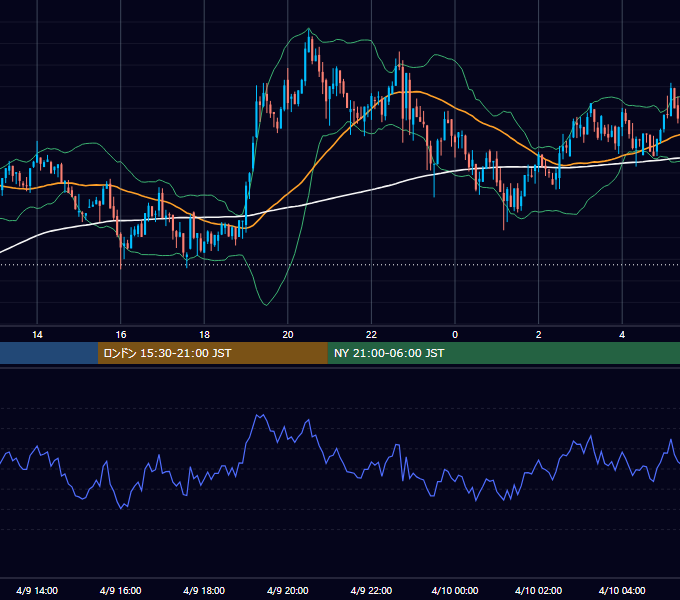Screen dimensions: 680x600
Task: Click the 4/9 22:00 label on oscillator axis
Action: 371,590
